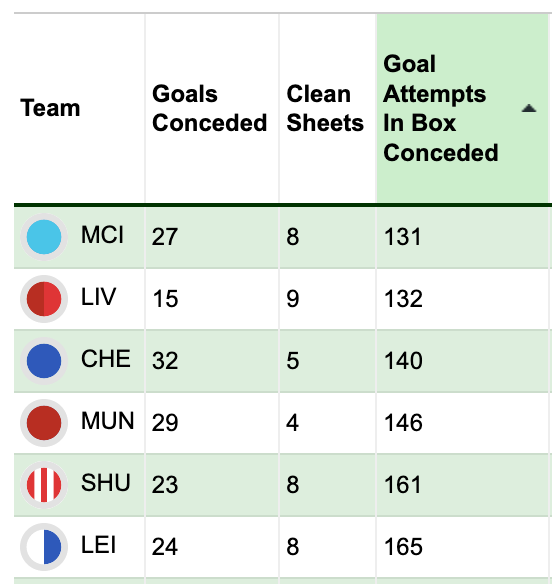
Task: Click the Chelsea blue badge icon
Action: (44, 361)
